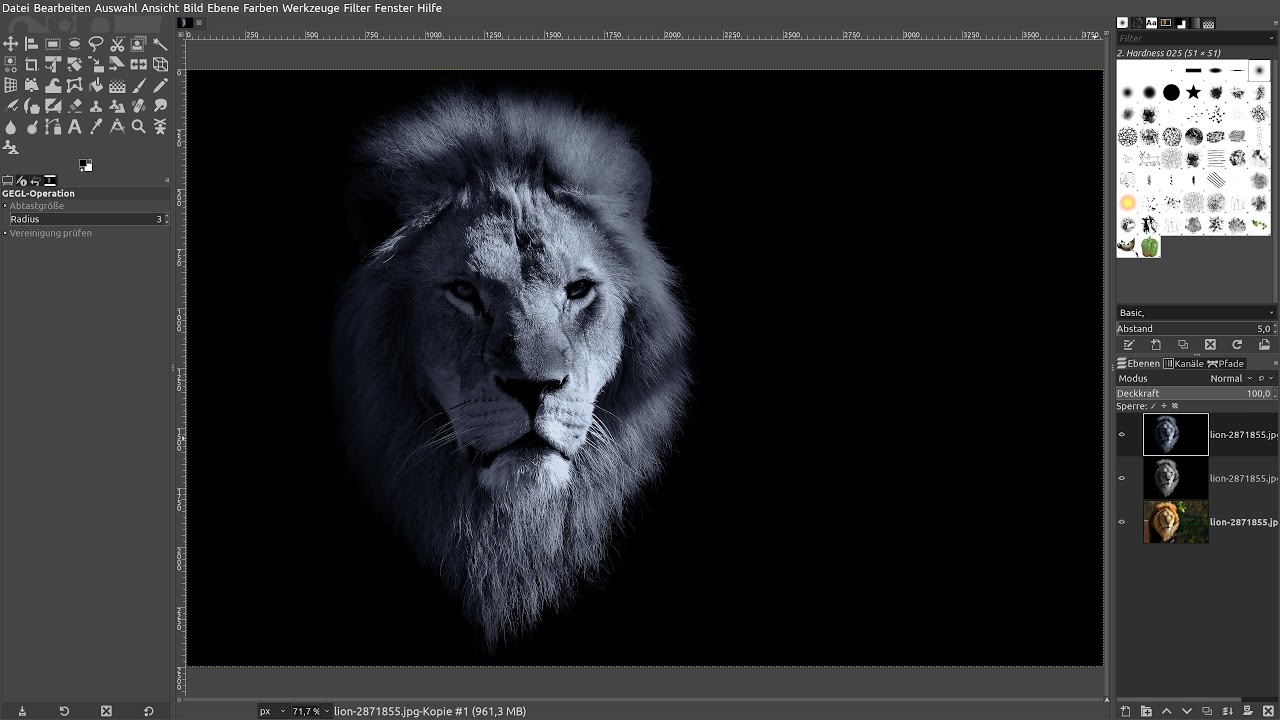The image size is (1280, 720).
Task: Pick the Text tool in the toolbox
Action: point(74,127)
